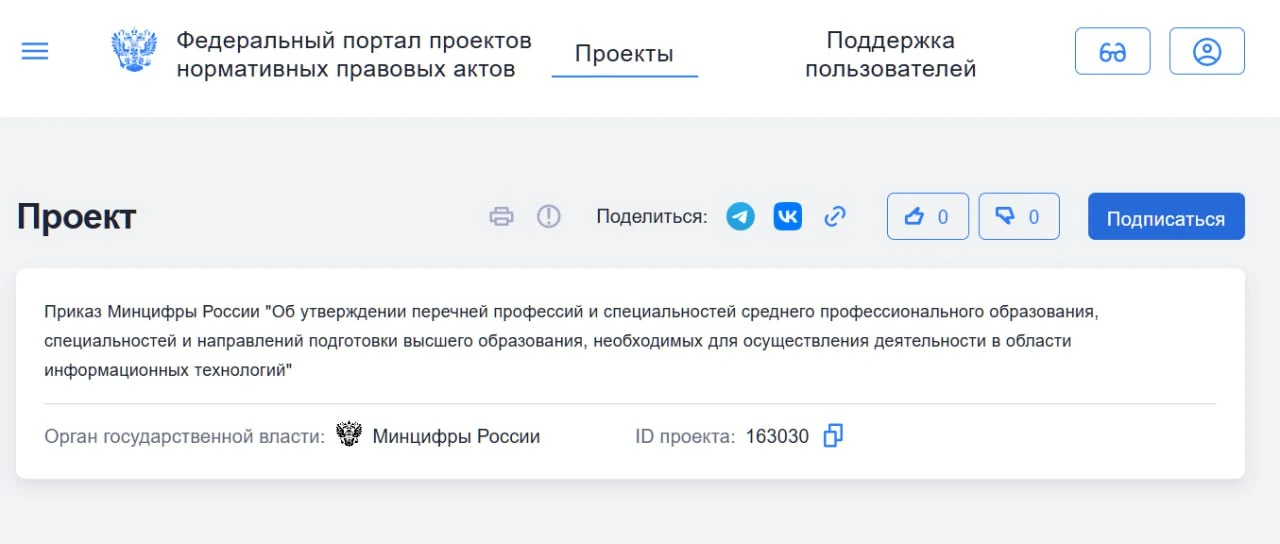Copy the project ID to clipboard
1280x544 pixels.
(x=833, y=436)
